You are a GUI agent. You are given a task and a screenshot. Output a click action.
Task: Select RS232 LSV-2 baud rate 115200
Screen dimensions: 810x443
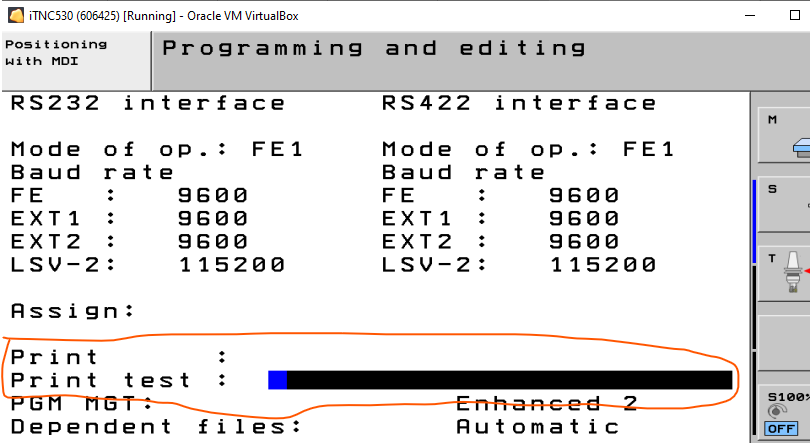[232, 265]
